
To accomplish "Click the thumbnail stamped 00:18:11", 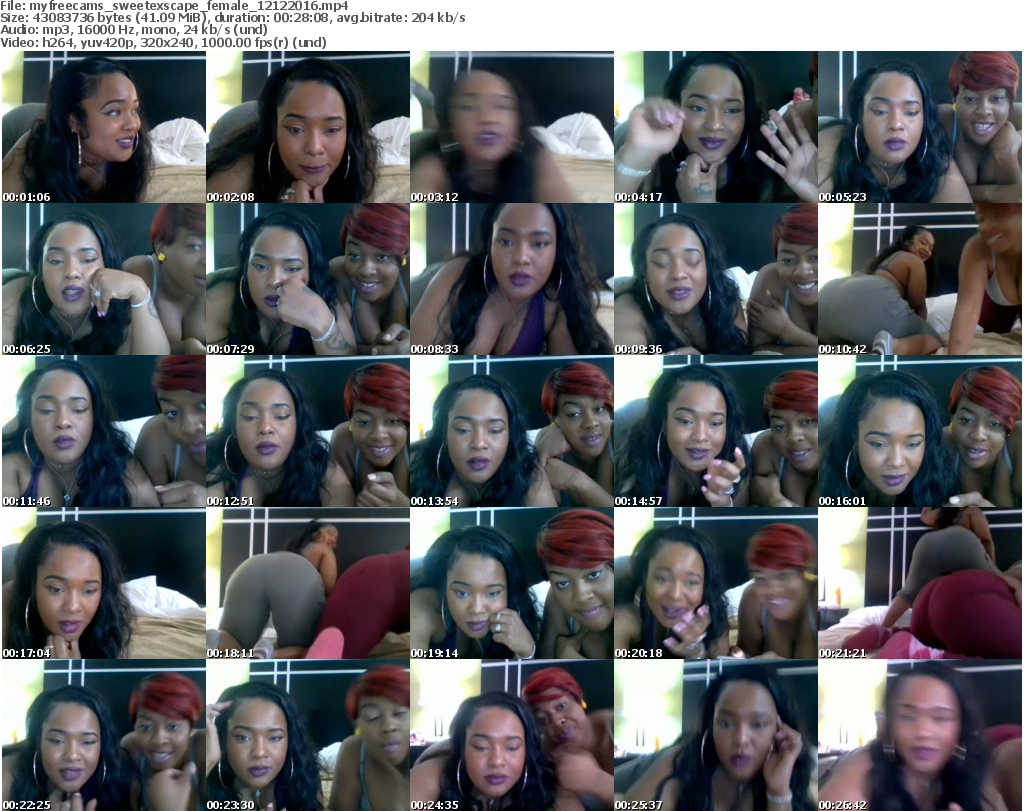I will point(308,584).
